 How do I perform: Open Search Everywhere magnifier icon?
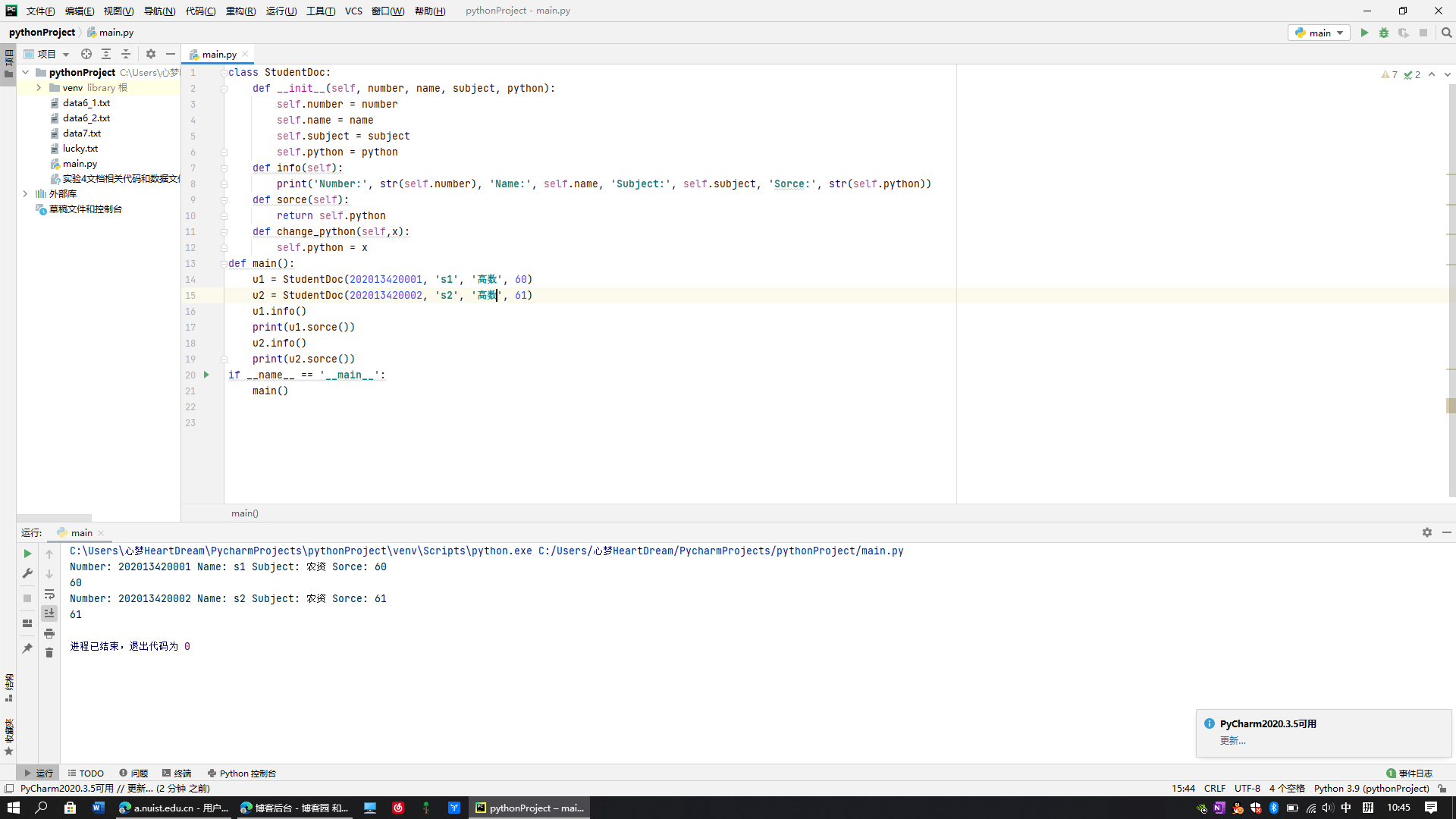(1446, 33)
